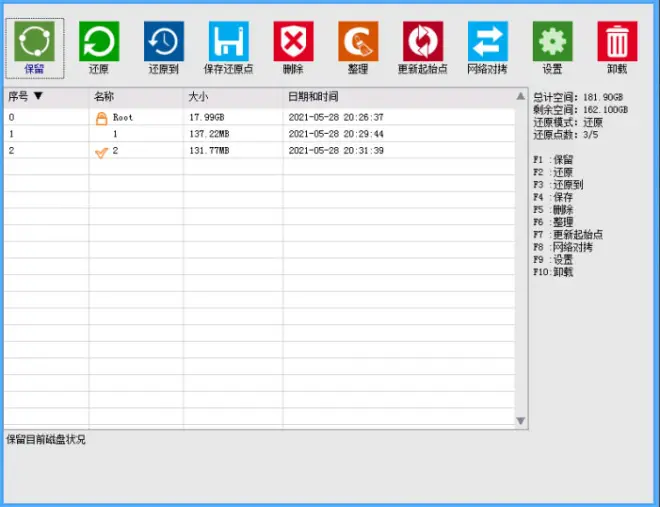Click the scrollbar up arrow
The image size is (660, 507).
click(521, 96)
